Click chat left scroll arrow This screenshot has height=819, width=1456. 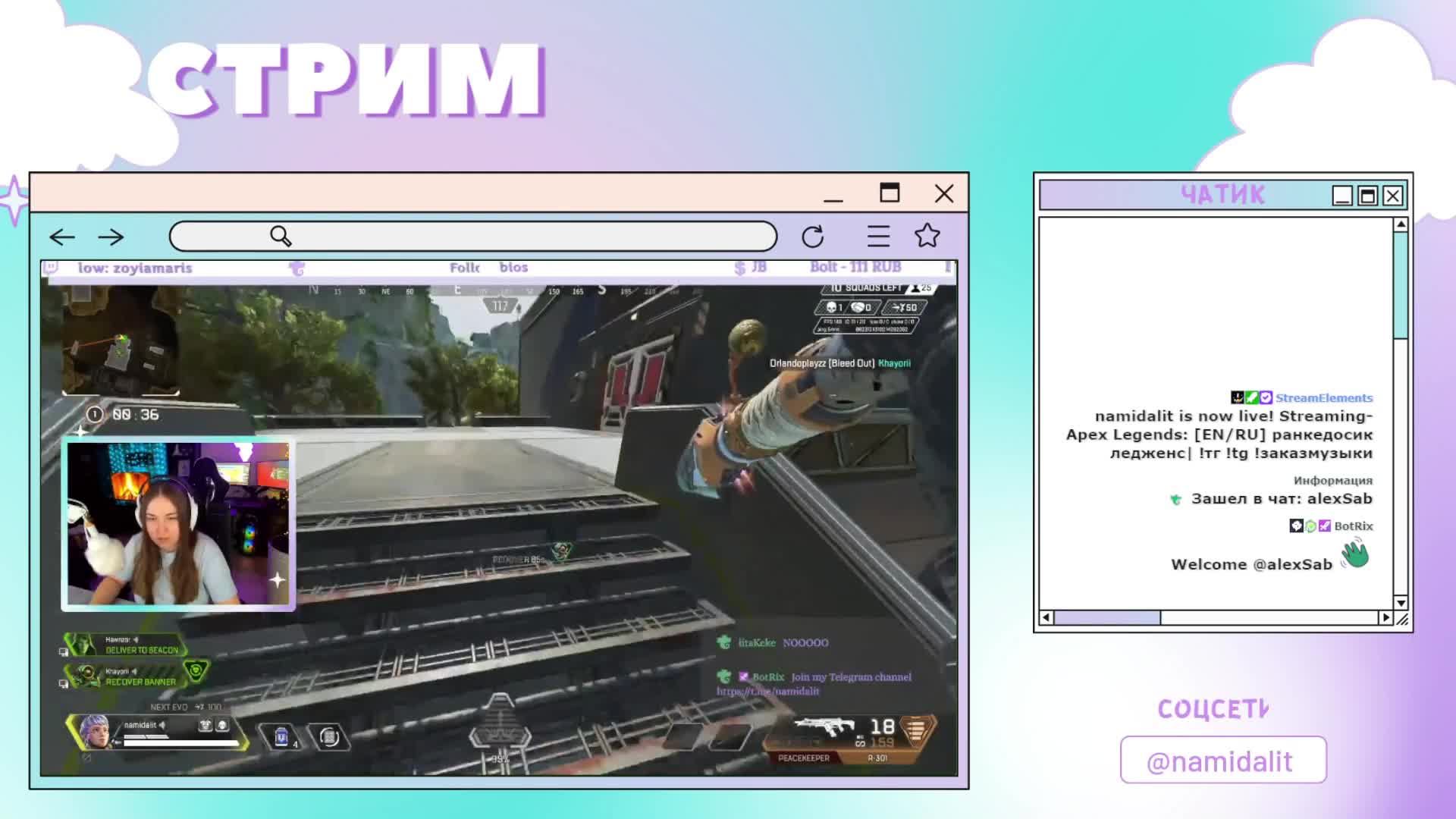[1046, 618]
